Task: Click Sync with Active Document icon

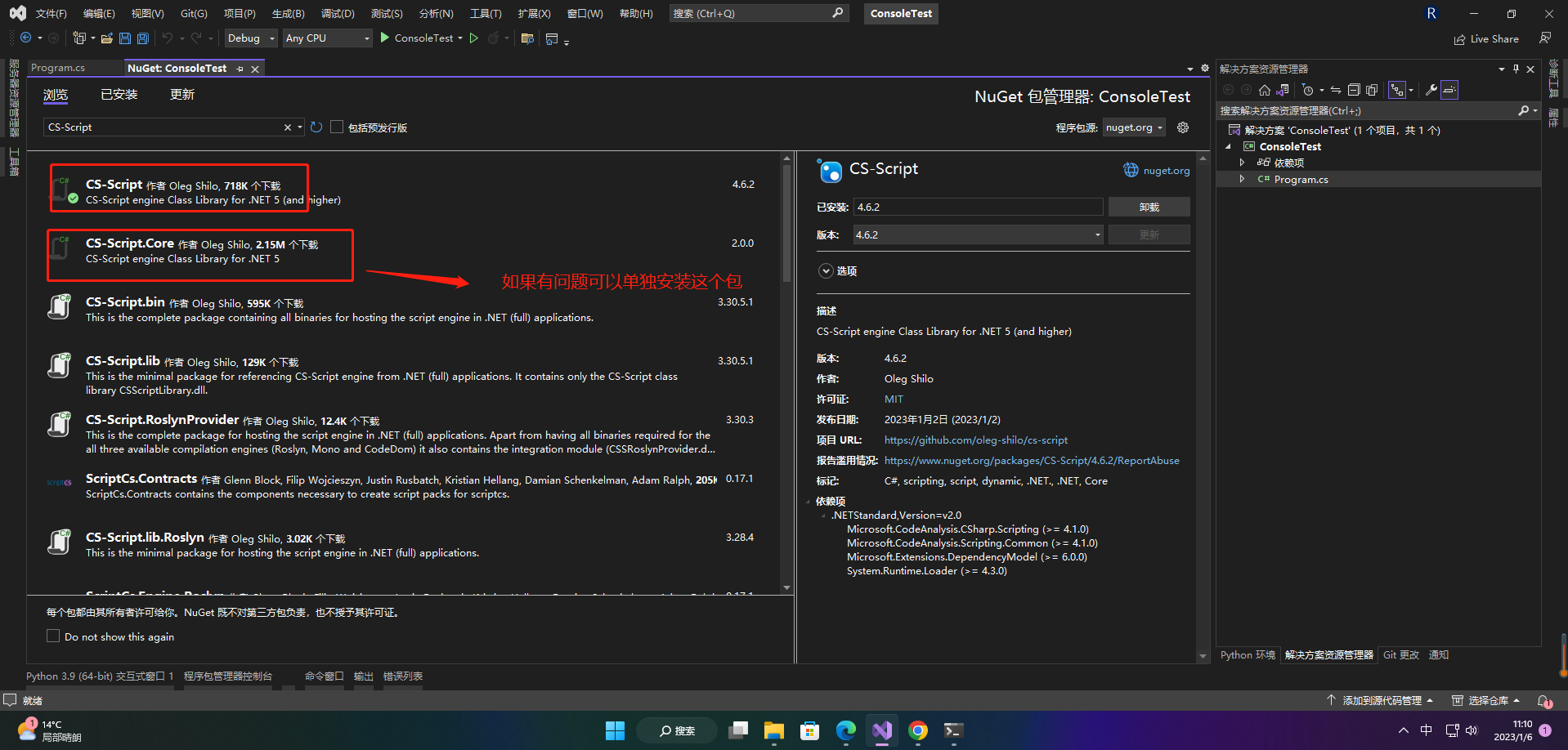Action: coord(1336,90)
